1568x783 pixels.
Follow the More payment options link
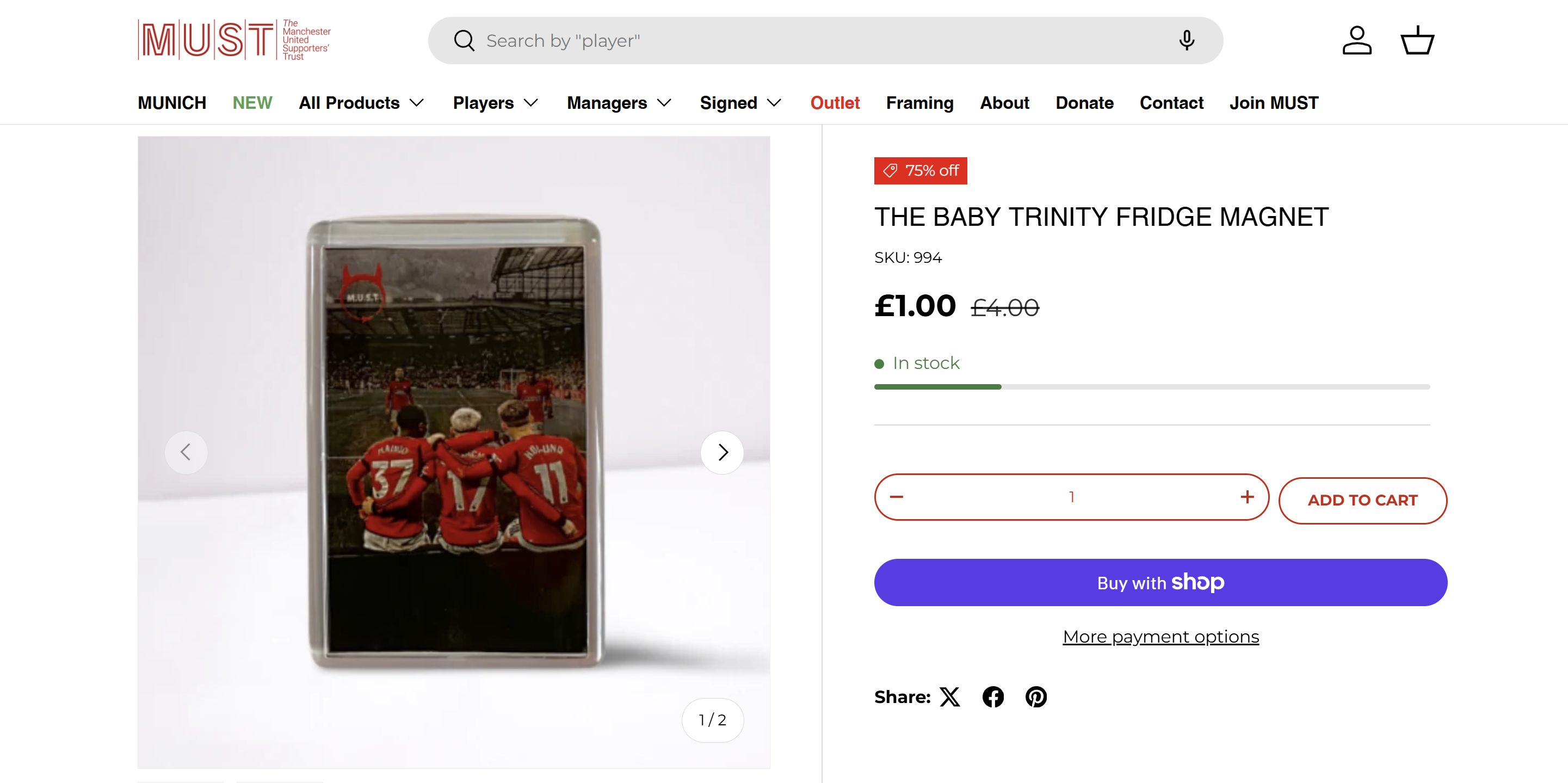tap(1160, 636)
